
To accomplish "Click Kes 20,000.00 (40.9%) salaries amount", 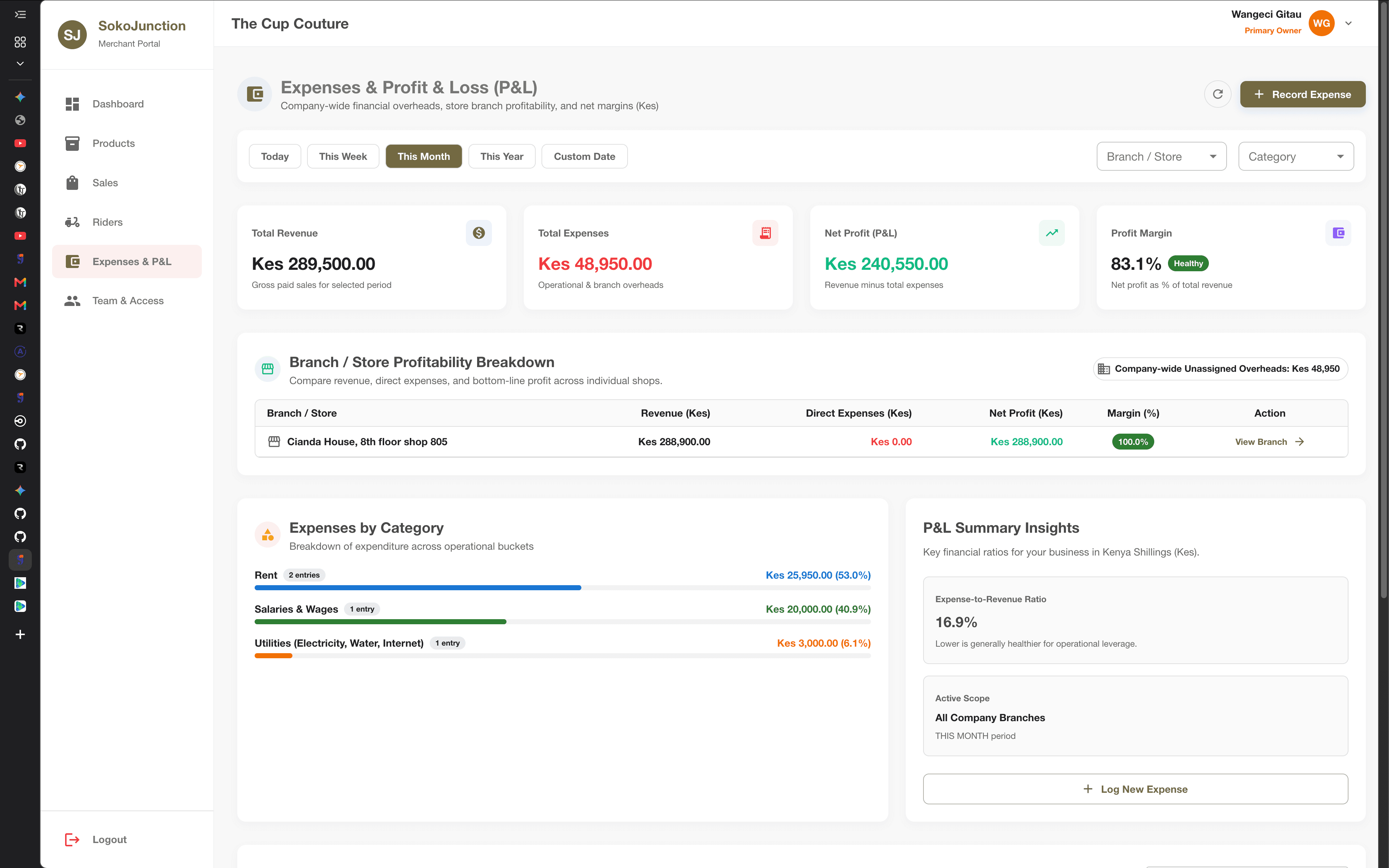I will click(x=818, y=609).
